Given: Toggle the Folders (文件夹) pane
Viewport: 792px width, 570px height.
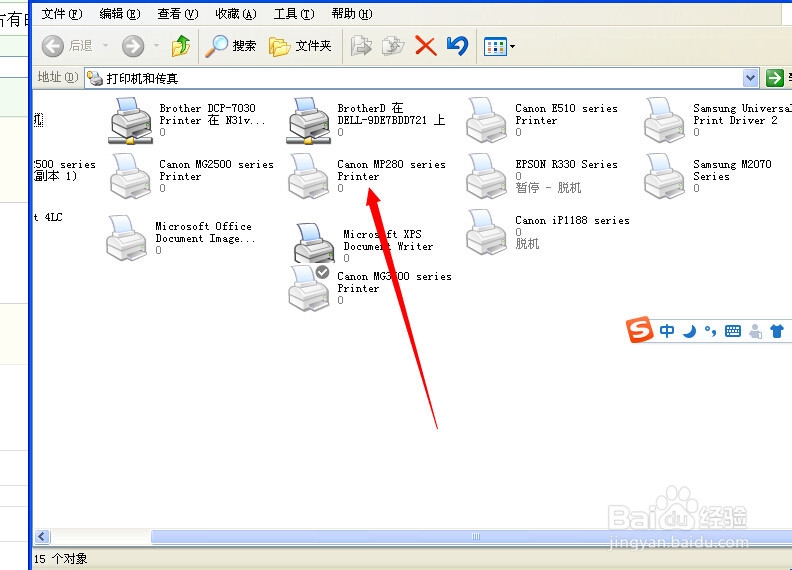Looking at the screenshot, I should [x=300, y=46].
